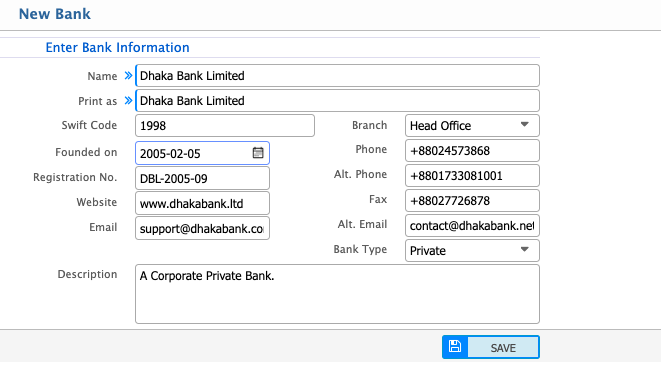The width and height of the screenshot is (661, 390).
Task: Open the Branch dropdown showing Head Office
Action: coord(472,125)
